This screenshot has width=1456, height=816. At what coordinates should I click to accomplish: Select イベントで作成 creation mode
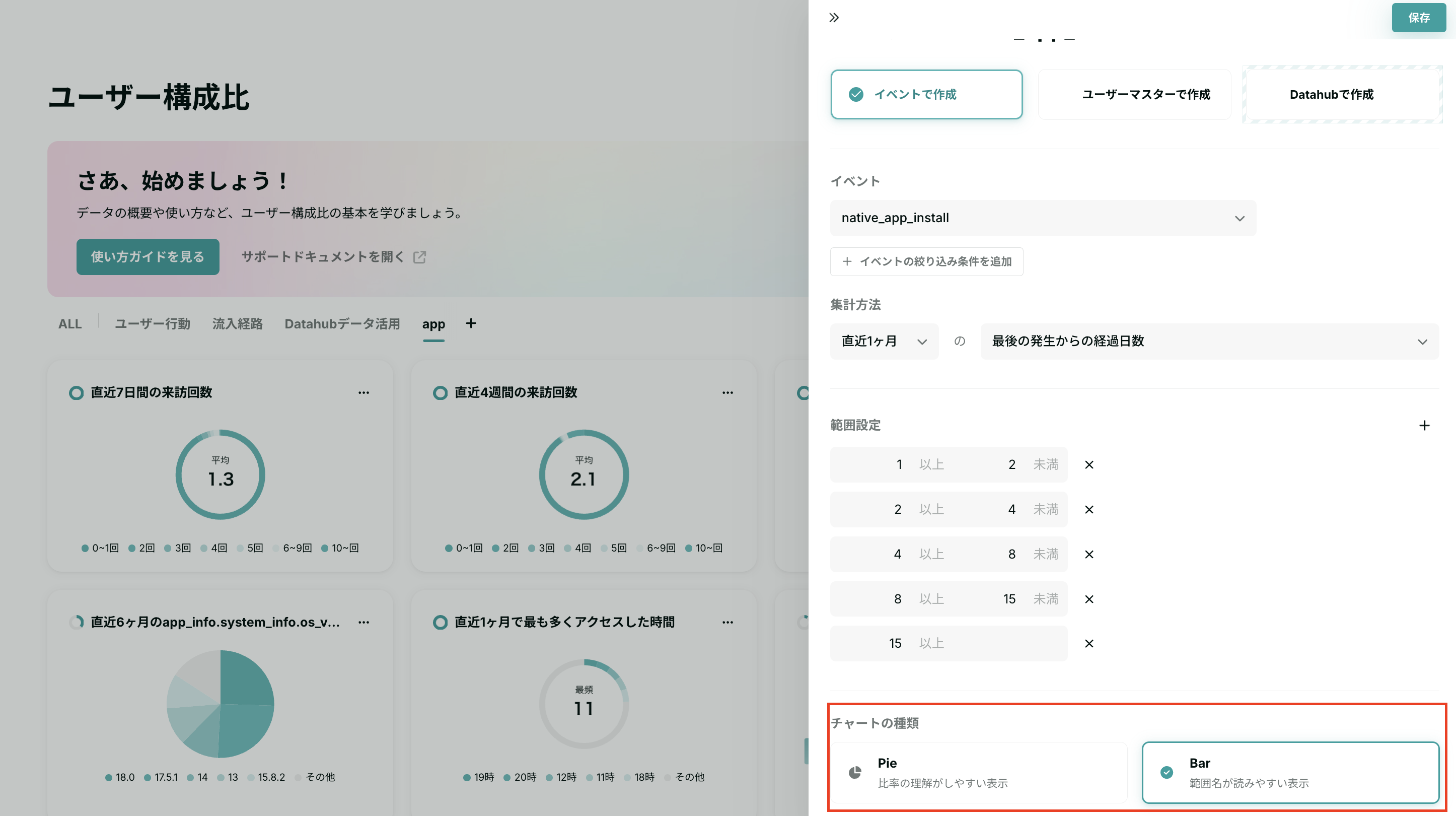coord(926,94)
